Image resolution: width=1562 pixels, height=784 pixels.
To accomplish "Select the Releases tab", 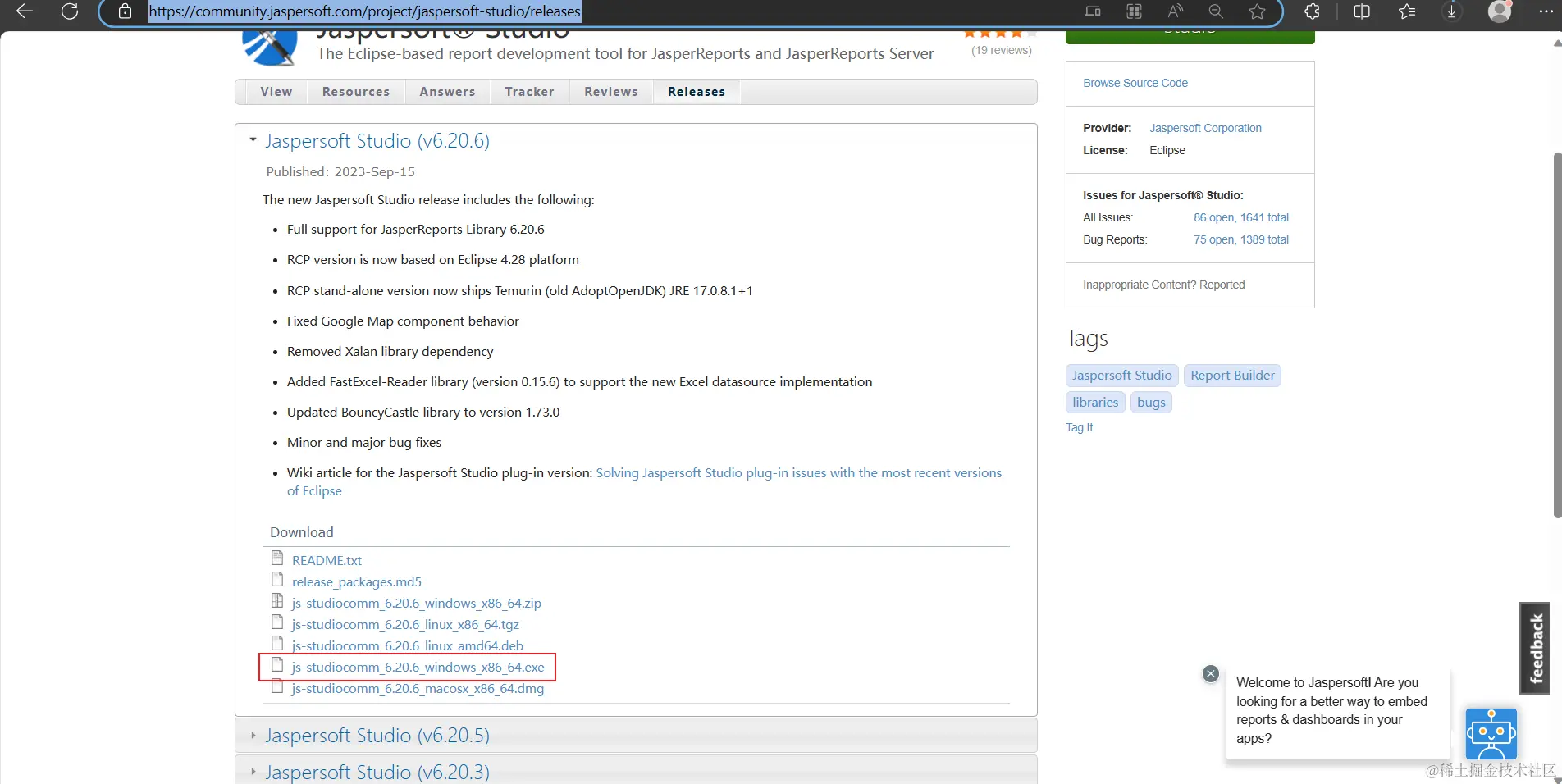I will click(x=697, y=92).
